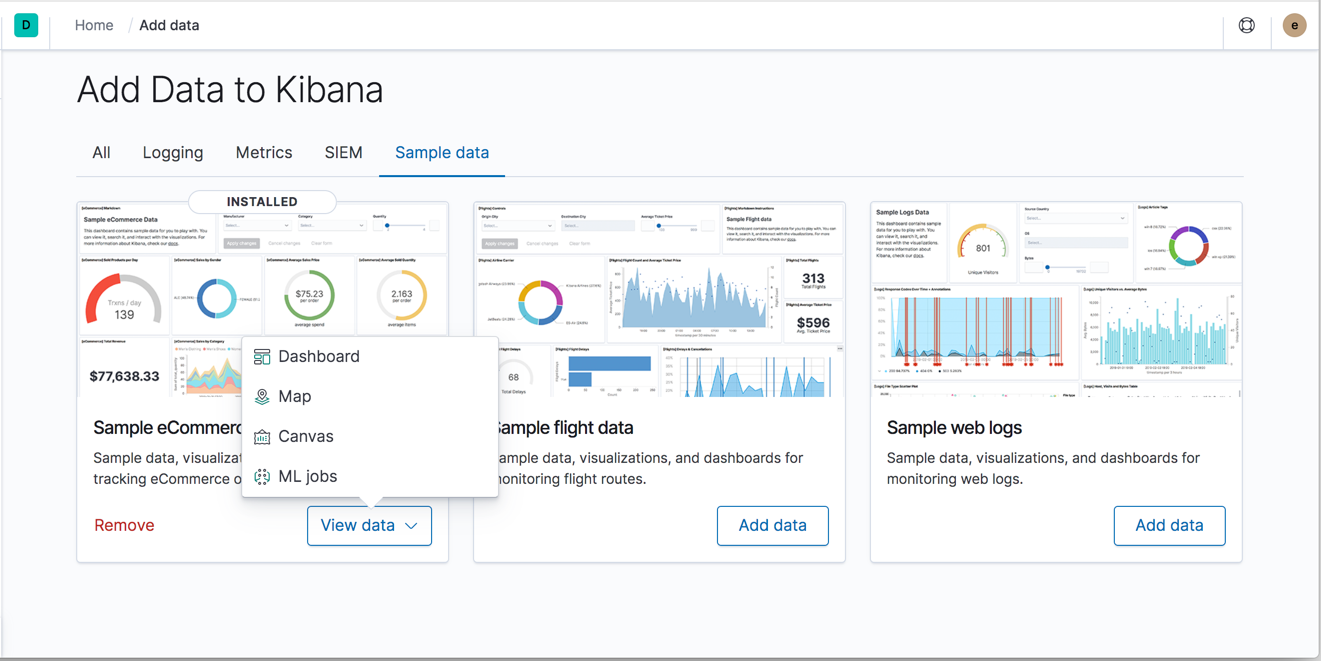Open the Home breadcrumb link

pos(94,24)
